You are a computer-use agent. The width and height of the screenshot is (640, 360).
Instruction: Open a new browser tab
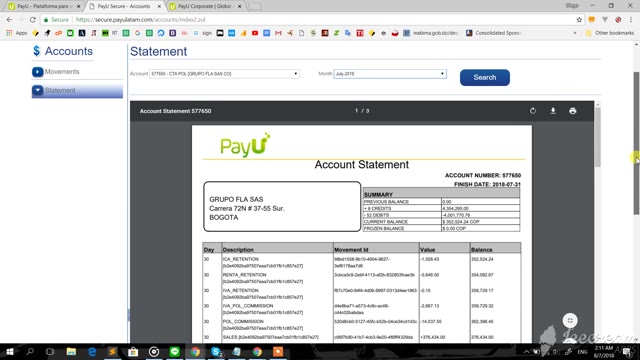pyautogui.click(x=256, y=6)
